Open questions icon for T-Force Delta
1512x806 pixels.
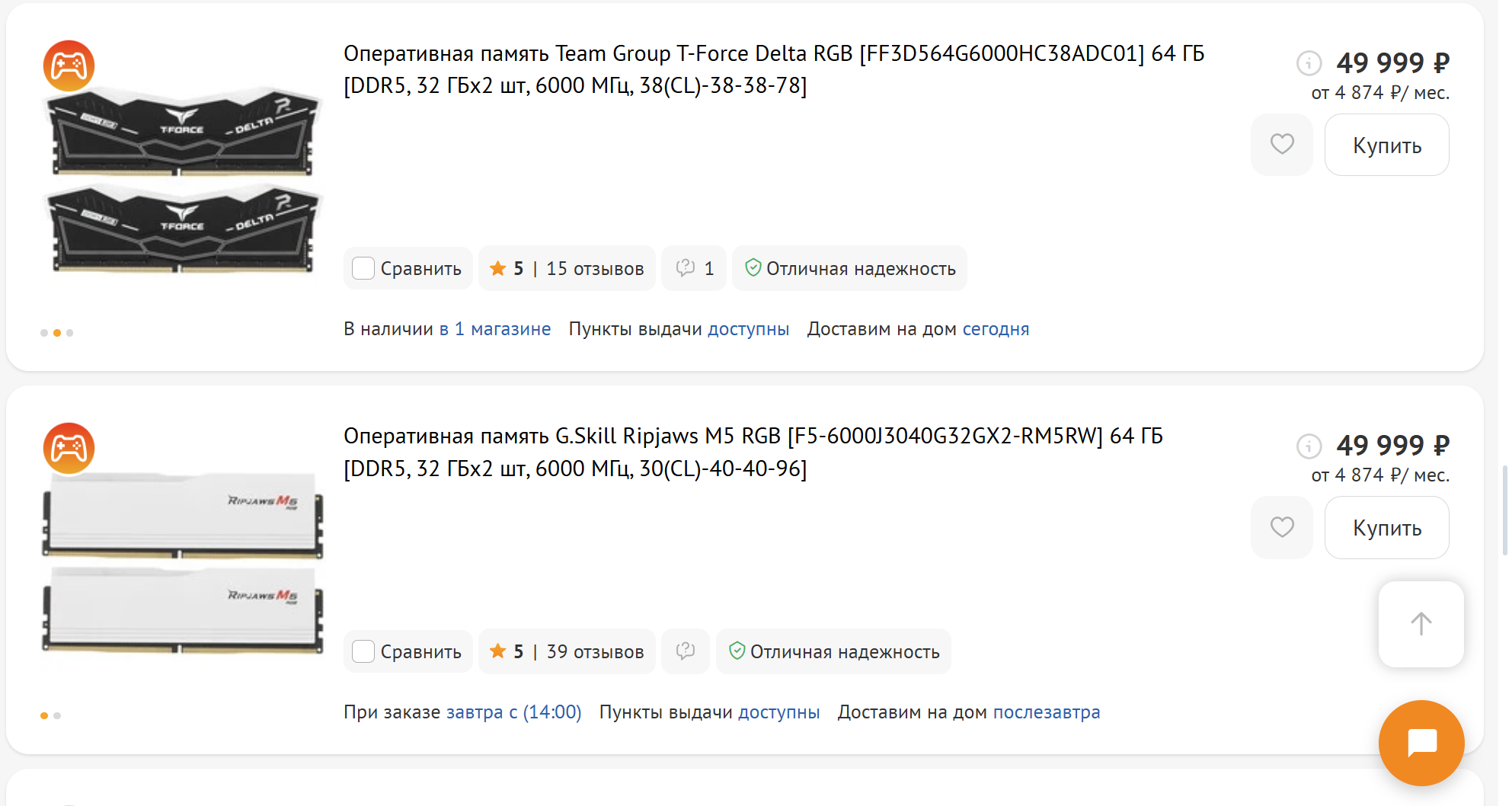click(x=693, y=268)
